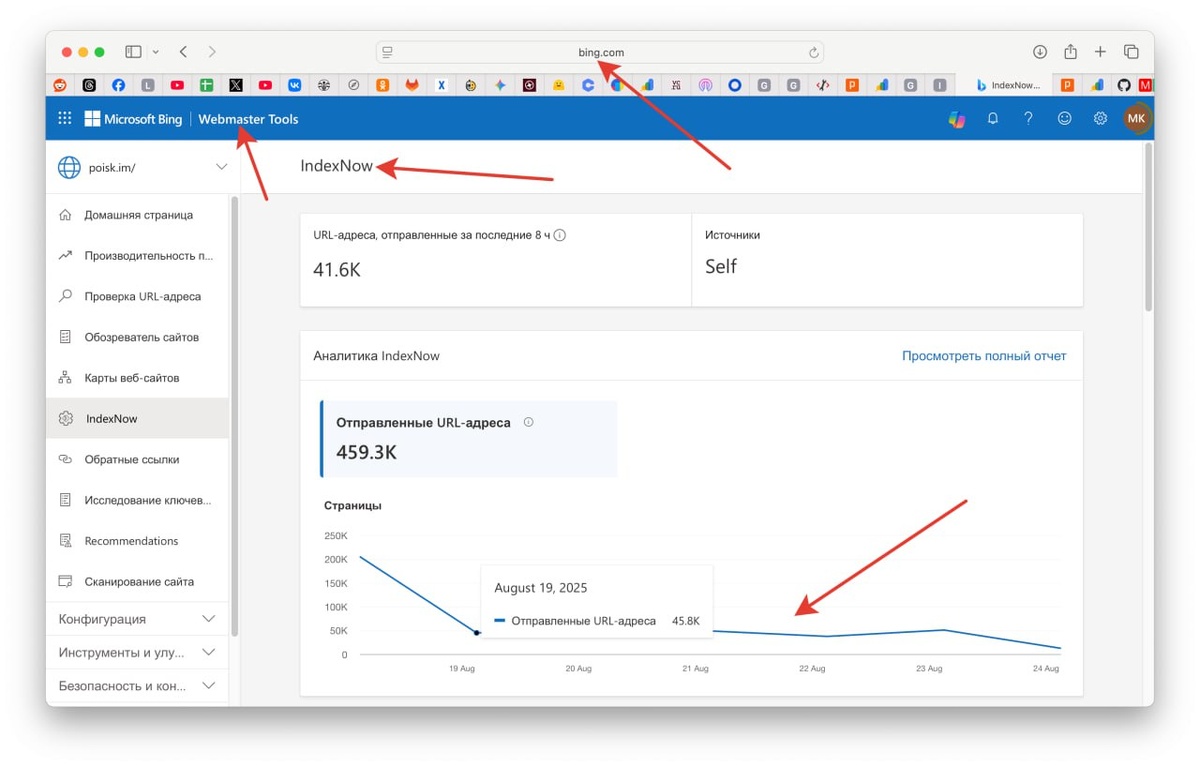Open Карты веб-сайтов in sidebar

137,378
